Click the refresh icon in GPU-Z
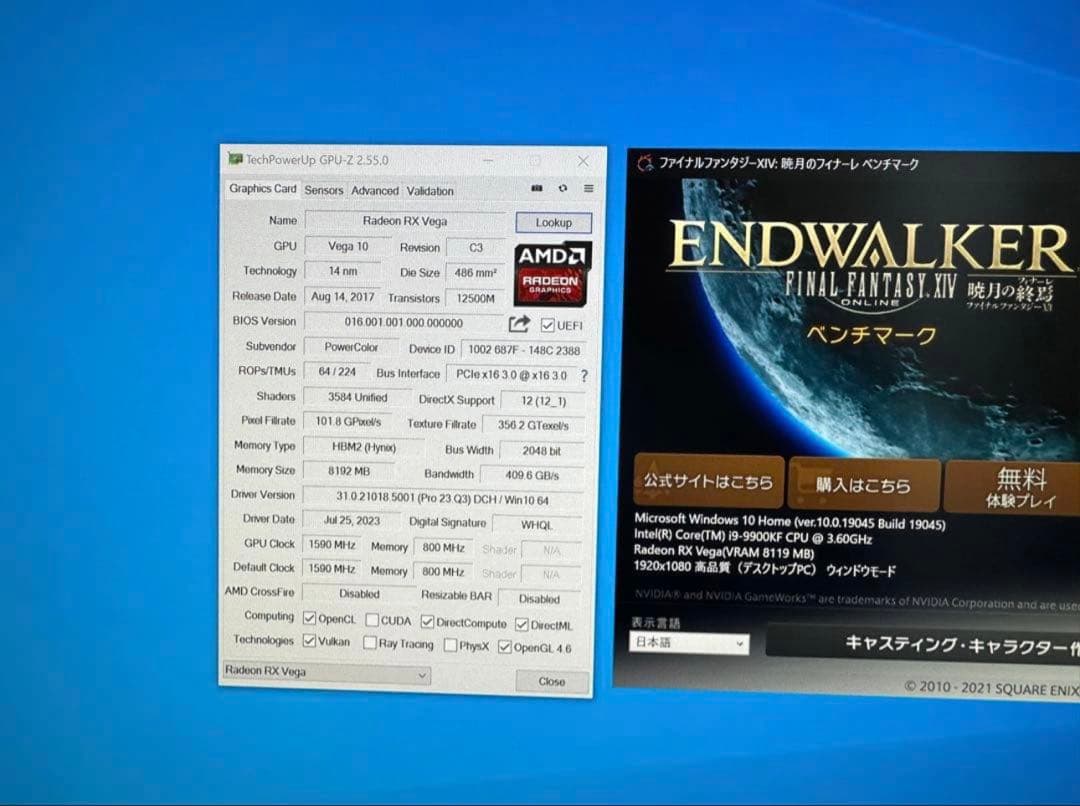Image resolution: width=1080 pixels, height=806 pixels. coord(563,188)
